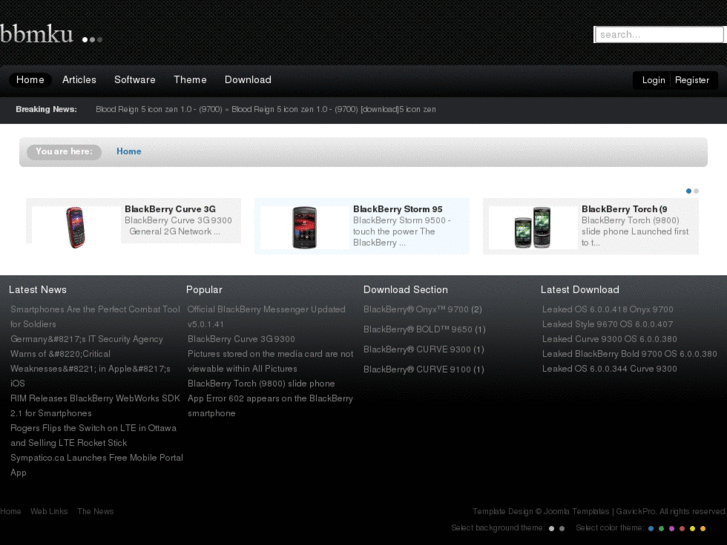The width and height of the screenshot is (727, 545).
Task: Open the BlackBerry Torch article title
Action: (624, 209)
